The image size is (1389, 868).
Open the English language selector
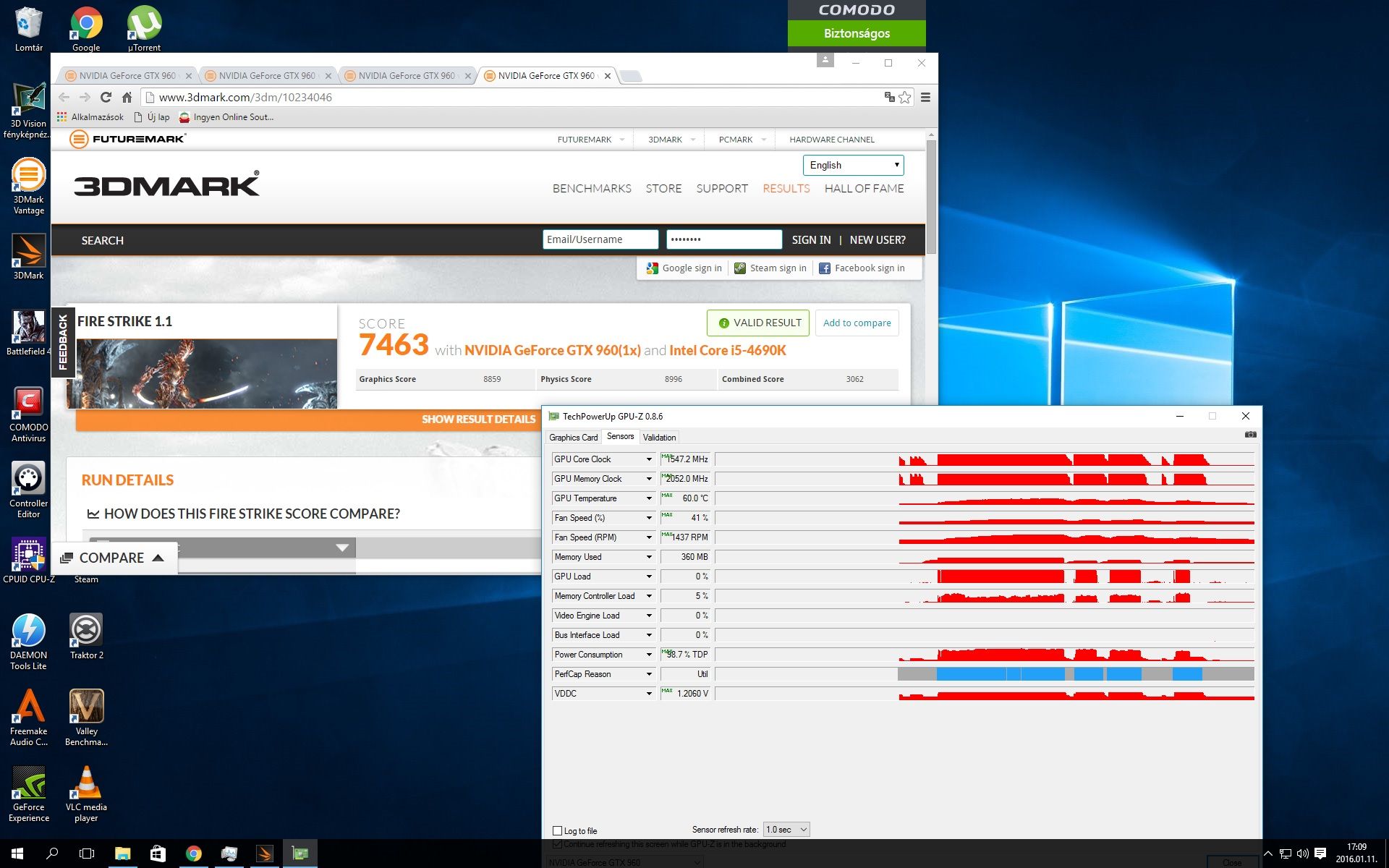[x=853, y=165]
